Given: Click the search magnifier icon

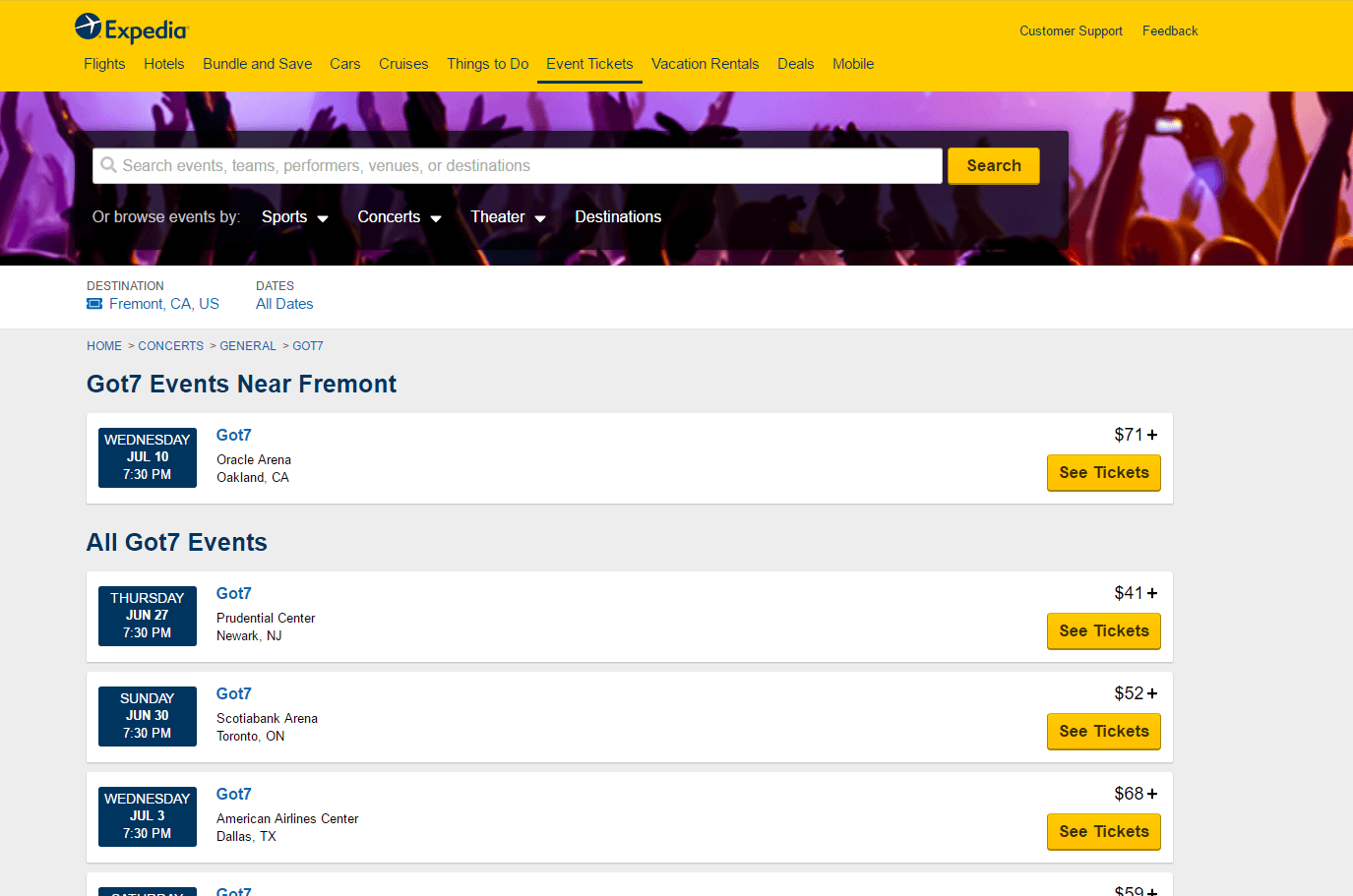Looking at the screenshot, I should coord(109,165).
